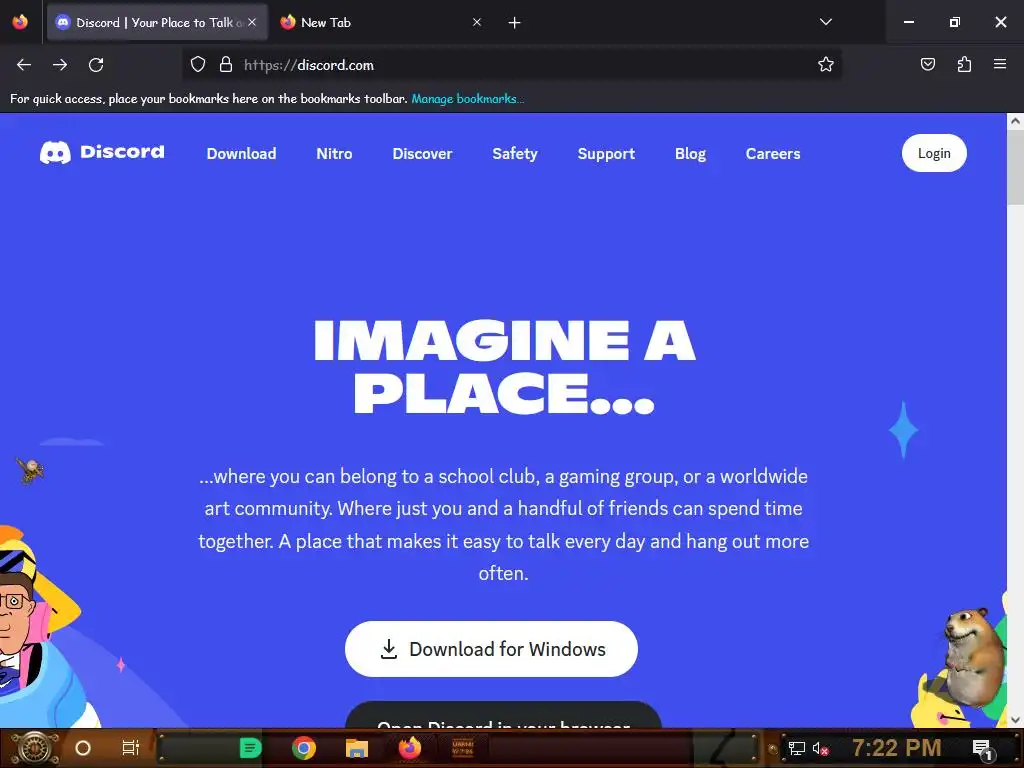The height and width of the screenshot is (768, 1024).
Task: Open the Download page
Action: pyautogui.click(x=242, y=153)
